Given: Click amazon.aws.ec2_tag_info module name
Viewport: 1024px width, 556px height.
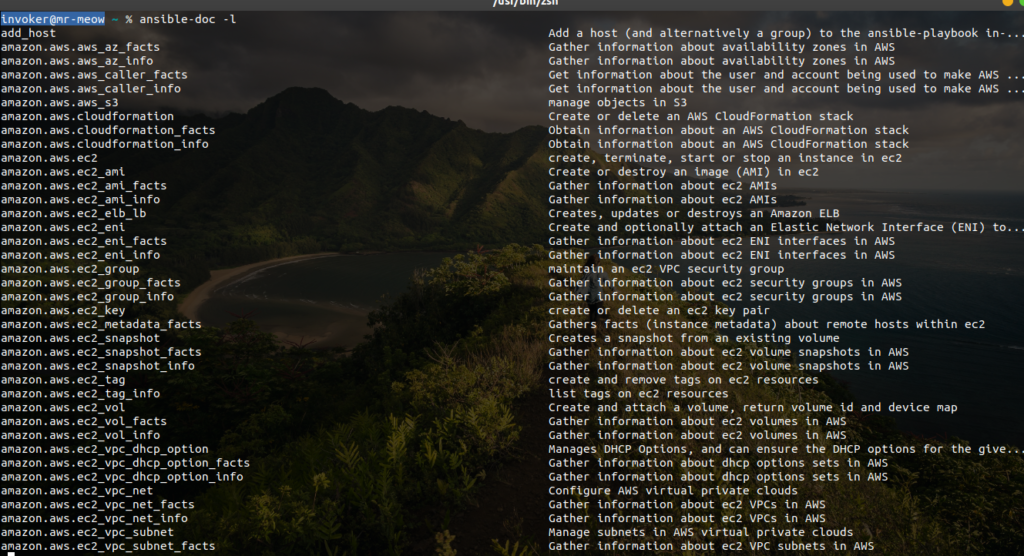Looking at the screenshot, I should pos(80,393).
